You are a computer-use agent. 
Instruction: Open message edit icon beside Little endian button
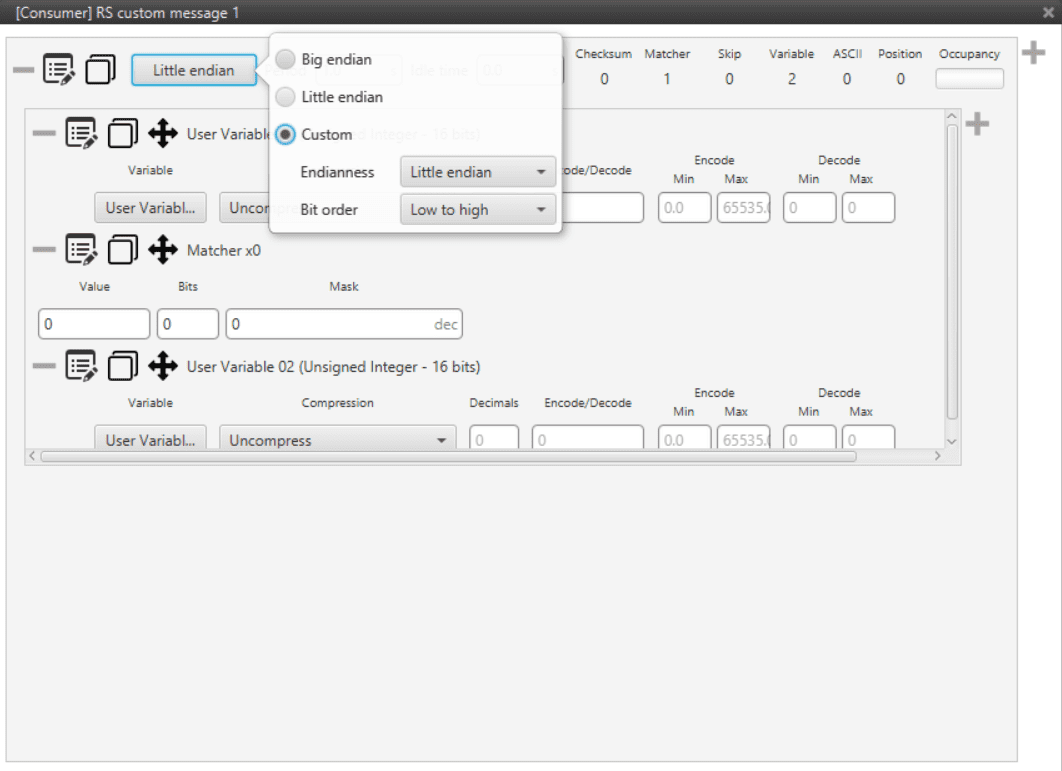[59, 70]
